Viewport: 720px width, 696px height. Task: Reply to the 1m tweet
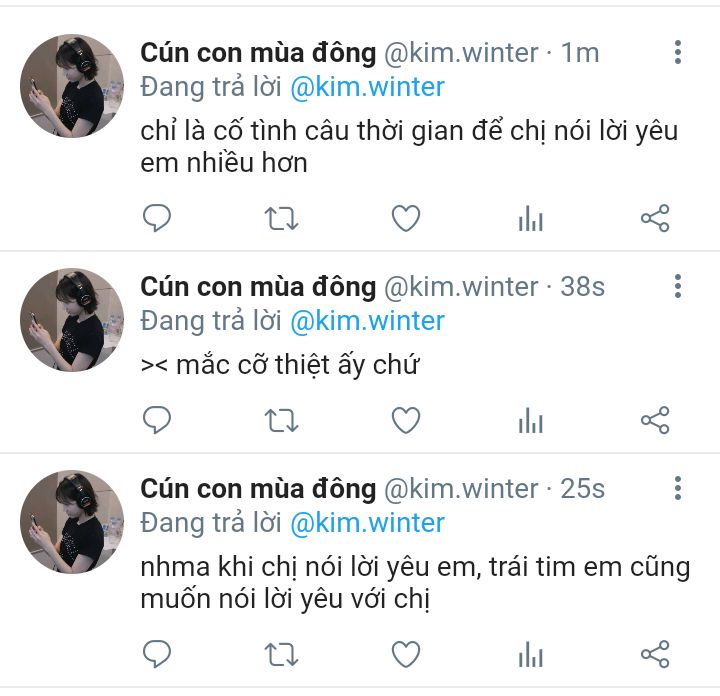(157, 218)
